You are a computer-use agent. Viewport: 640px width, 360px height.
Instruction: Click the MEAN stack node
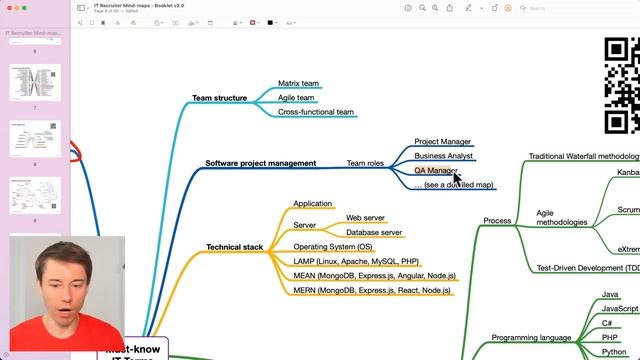click(x=374, y=276)
